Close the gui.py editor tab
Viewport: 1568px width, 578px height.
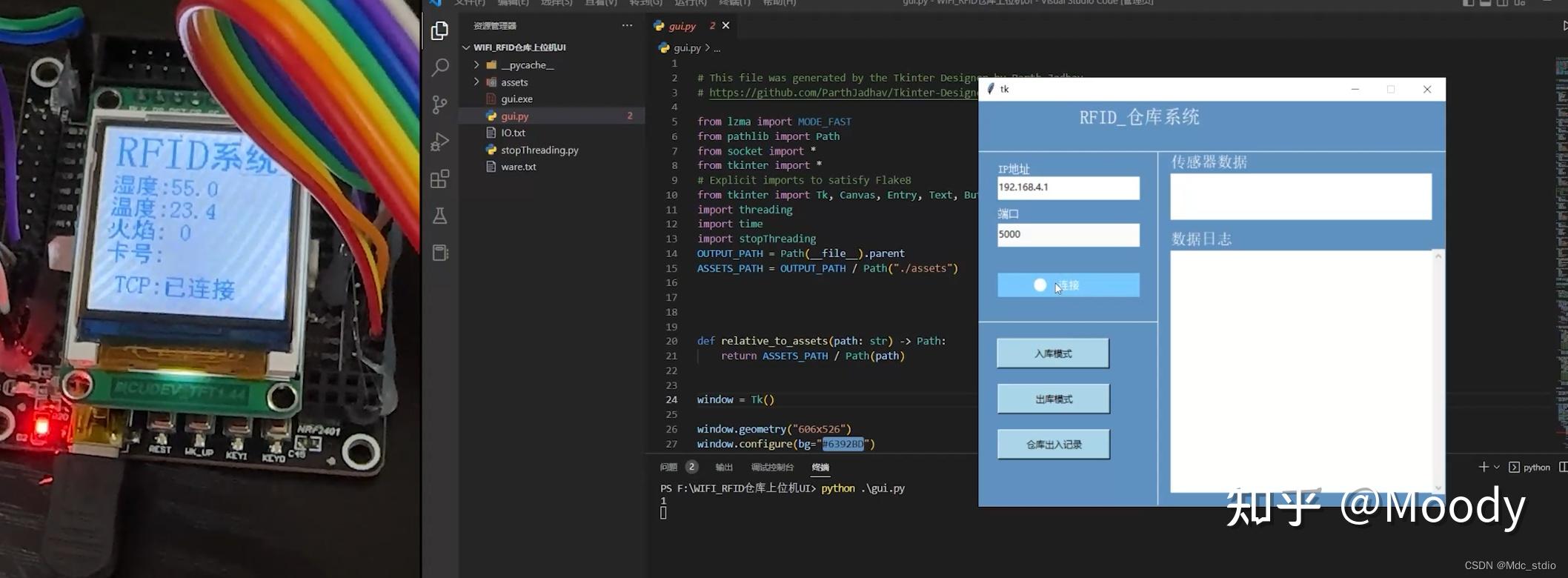725,25
